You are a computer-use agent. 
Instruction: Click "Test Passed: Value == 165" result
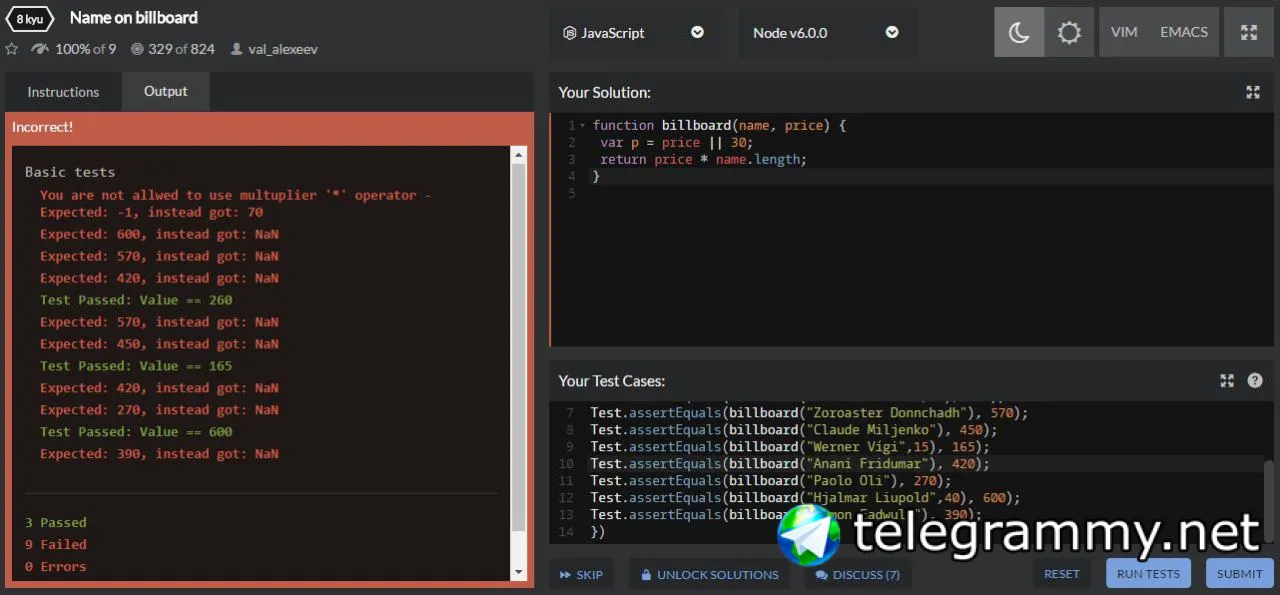click(x=136, y=366)
